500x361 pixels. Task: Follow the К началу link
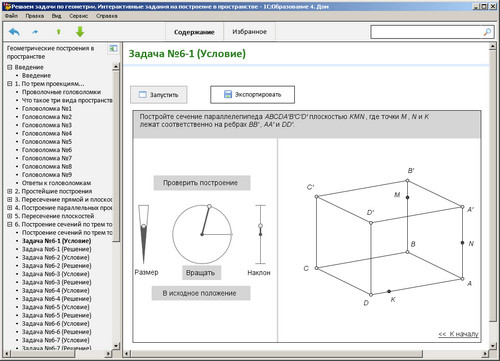pyautogui.click(x=459, y=334)
